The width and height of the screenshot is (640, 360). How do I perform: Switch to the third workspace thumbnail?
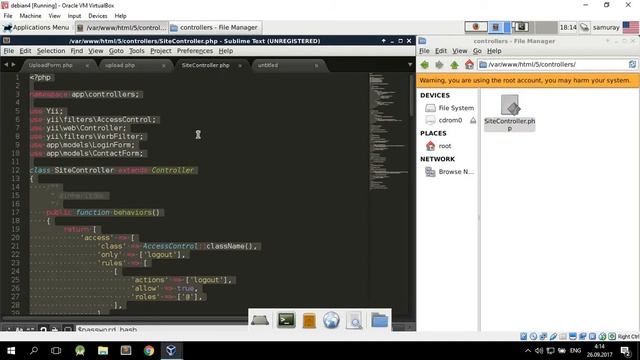[x=521, y=27]
